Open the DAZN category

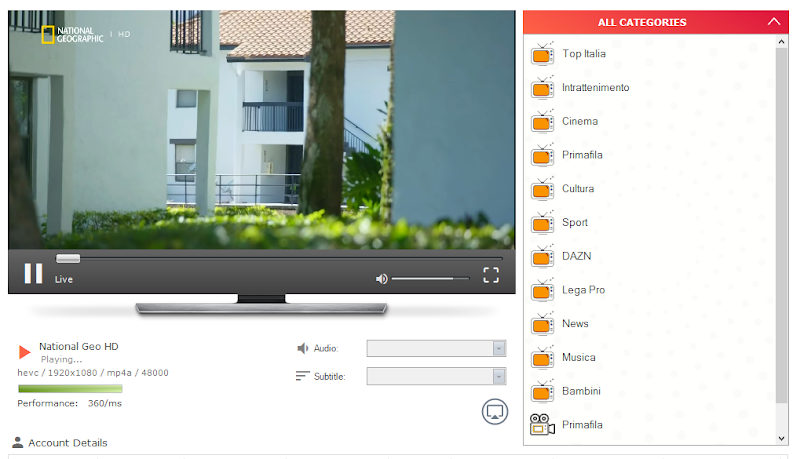577,256
